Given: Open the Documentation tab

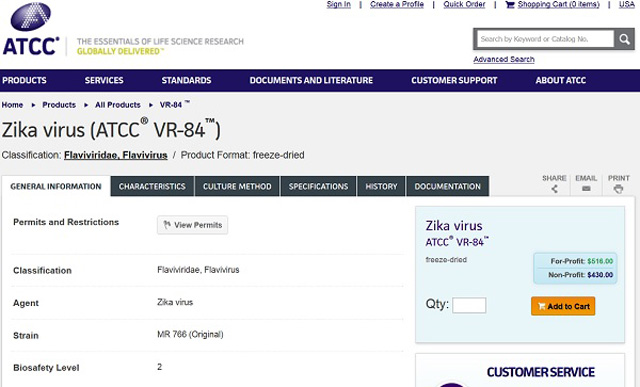Looking at the screenshot, I should click(x=448, y=187).
